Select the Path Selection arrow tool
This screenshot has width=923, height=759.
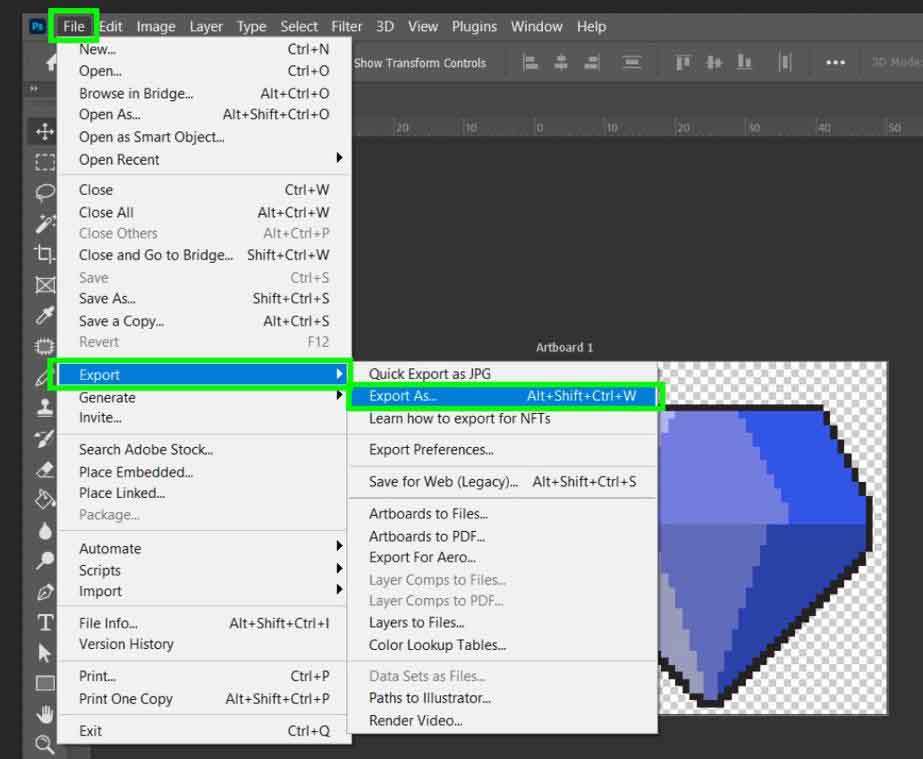45,653
